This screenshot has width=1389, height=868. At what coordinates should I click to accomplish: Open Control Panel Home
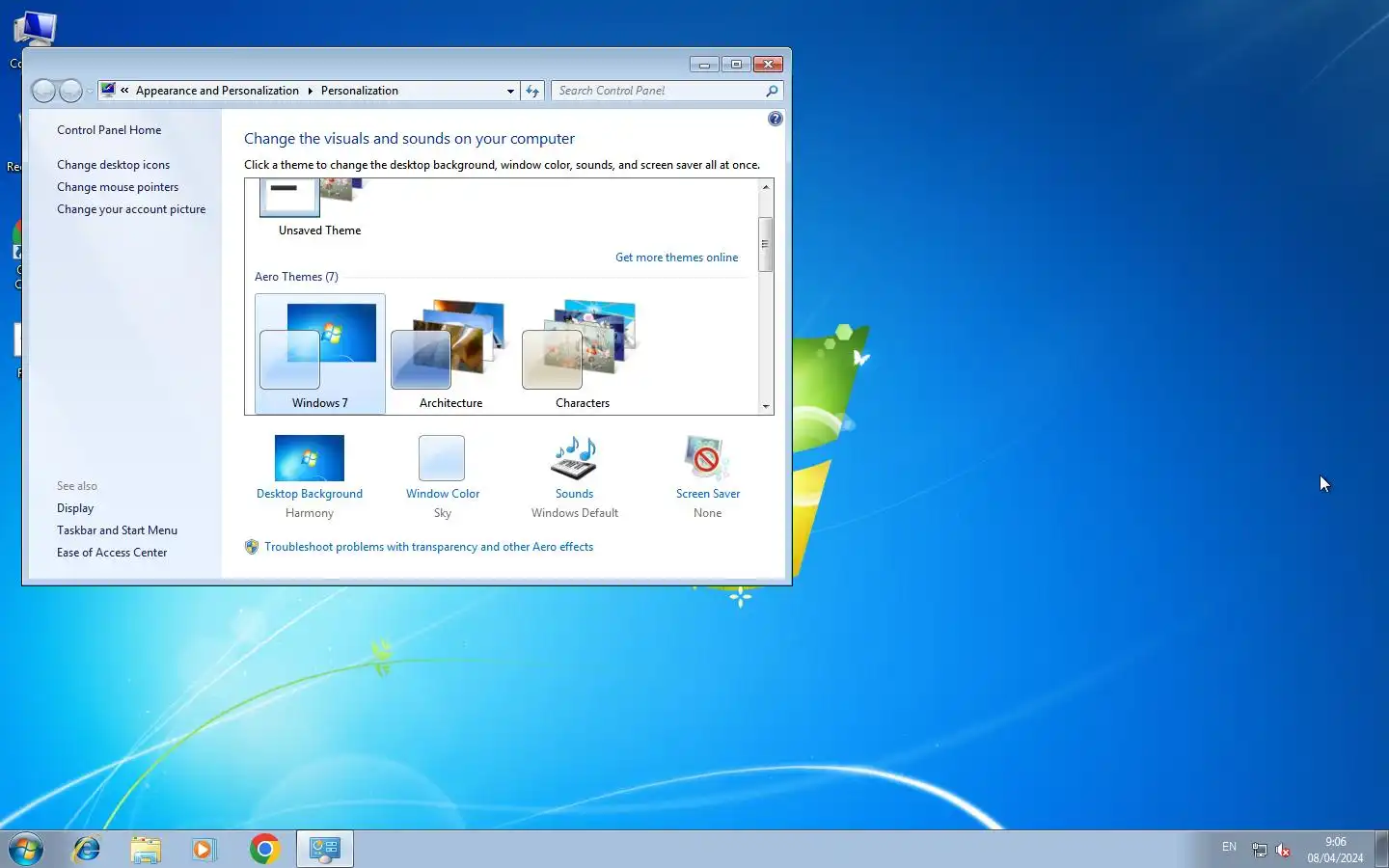(x=109, y=130)
